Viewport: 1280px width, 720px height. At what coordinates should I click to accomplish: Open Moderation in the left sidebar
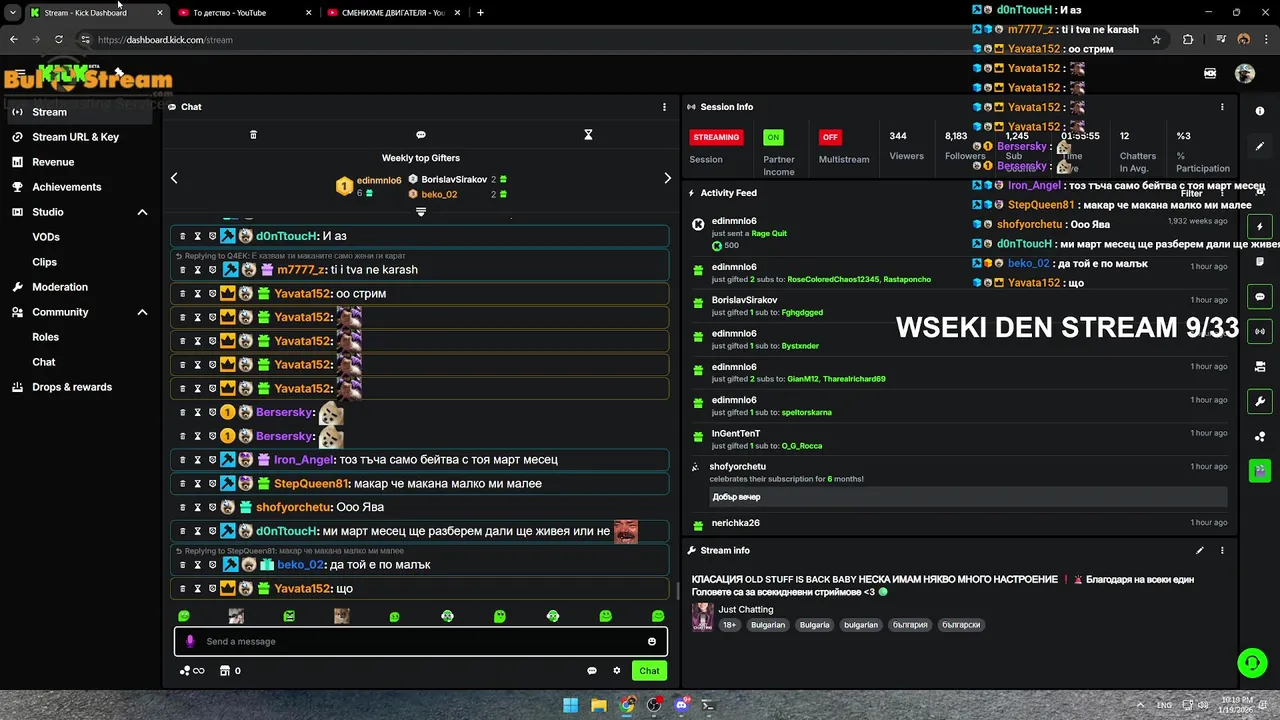(x=60, y=287)
